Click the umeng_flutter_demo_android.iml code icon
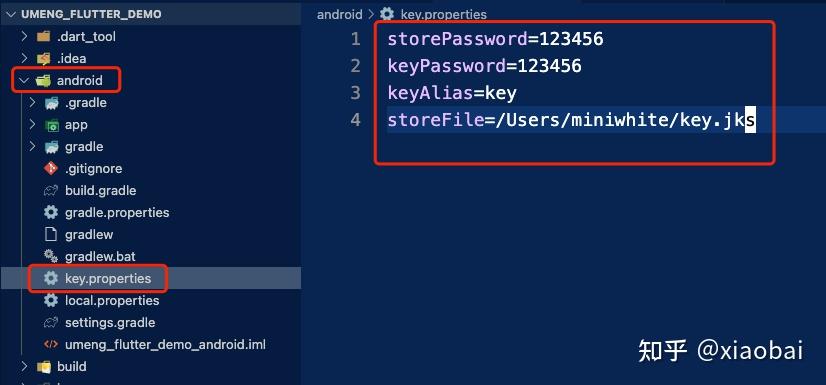 coord(51,345)
